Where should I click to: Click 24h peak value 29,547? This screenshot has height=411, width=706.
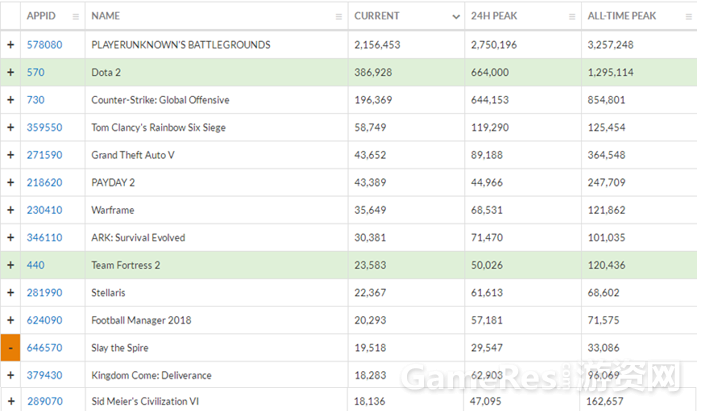[x=486, y=348]
